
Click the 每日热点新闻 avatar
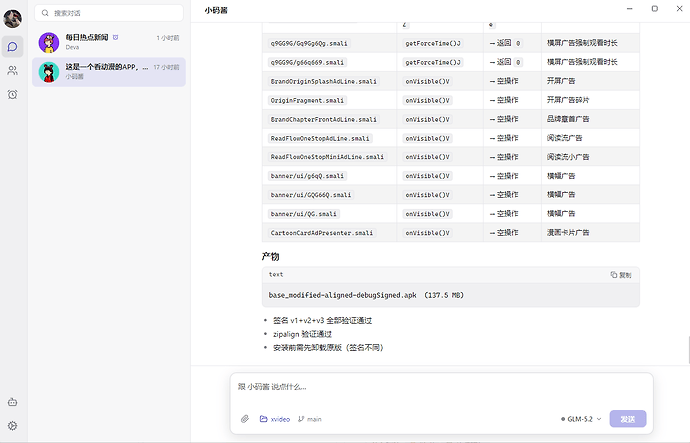click(49, 42)
